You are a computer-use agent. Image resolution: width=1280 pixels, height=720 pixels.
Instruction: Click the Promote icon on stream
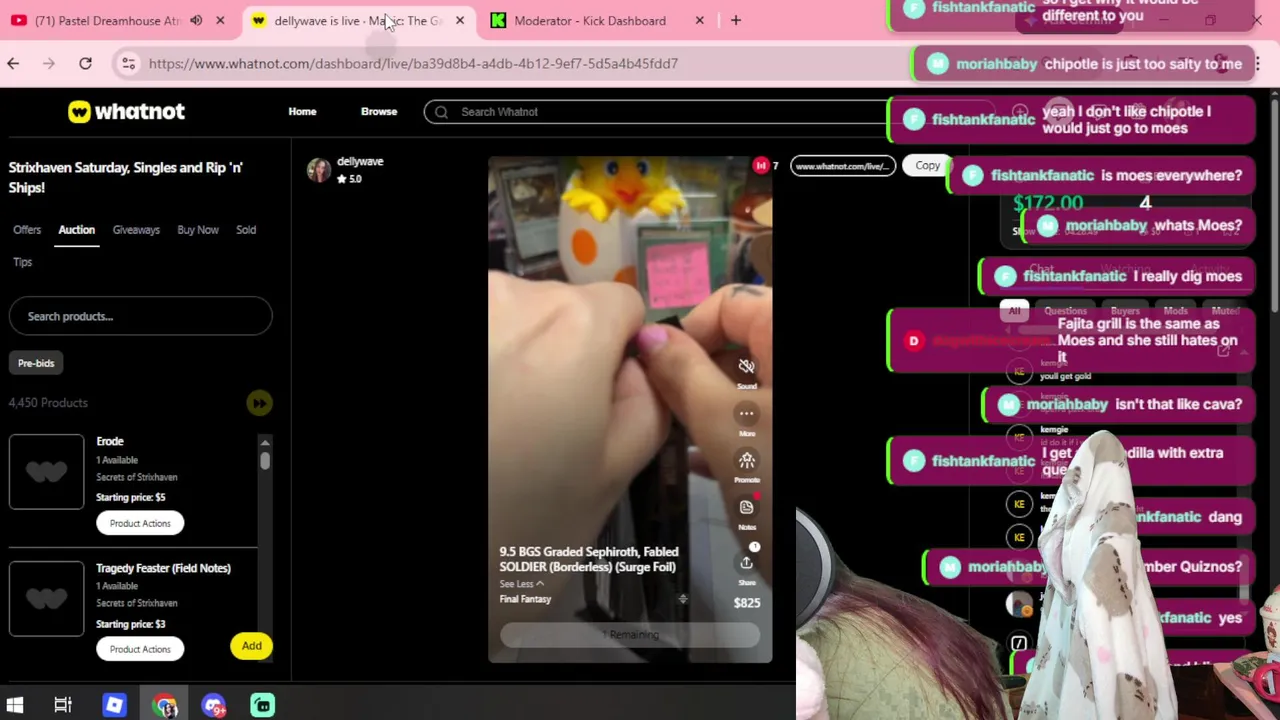pos(746,460)
